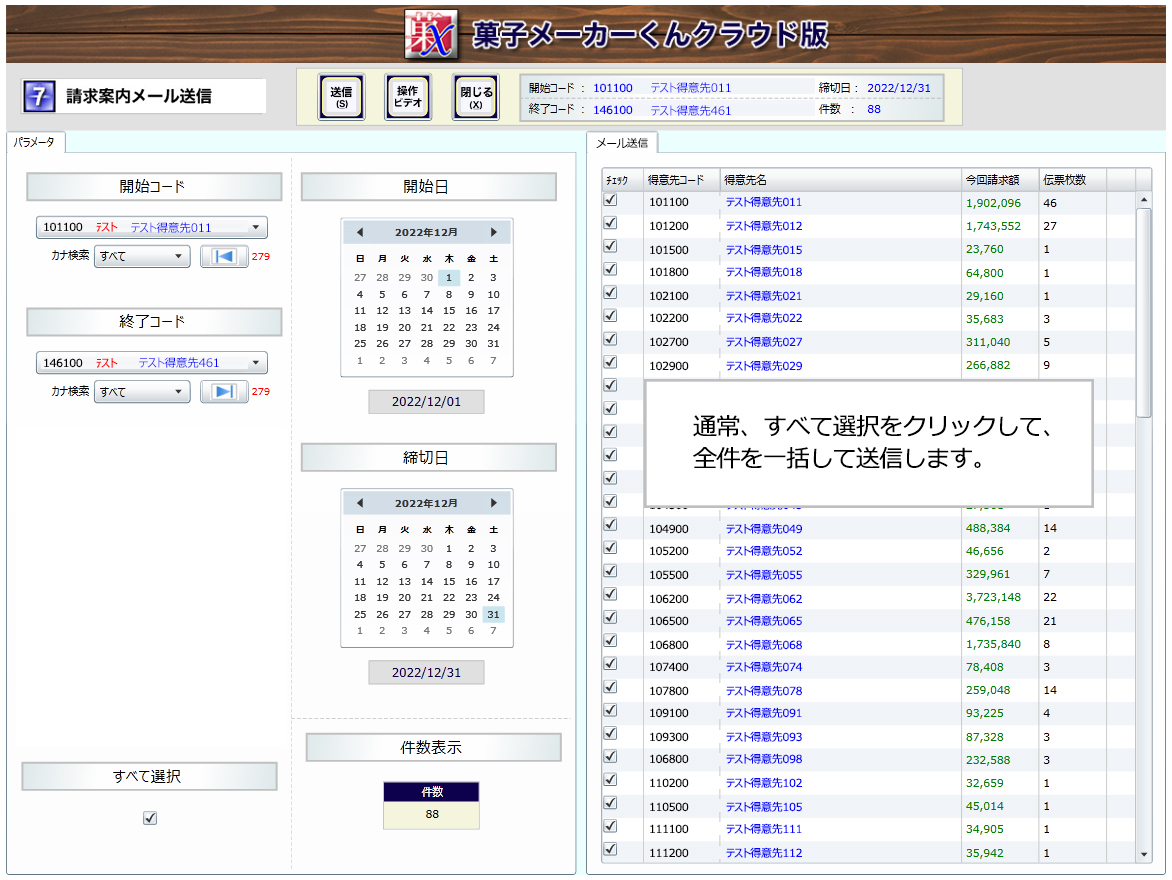This screenshot has height=880, width=1172.
Task: Click the 2022/12/31 closing date field
Action: pyautogui.click(x=426, y=672)
